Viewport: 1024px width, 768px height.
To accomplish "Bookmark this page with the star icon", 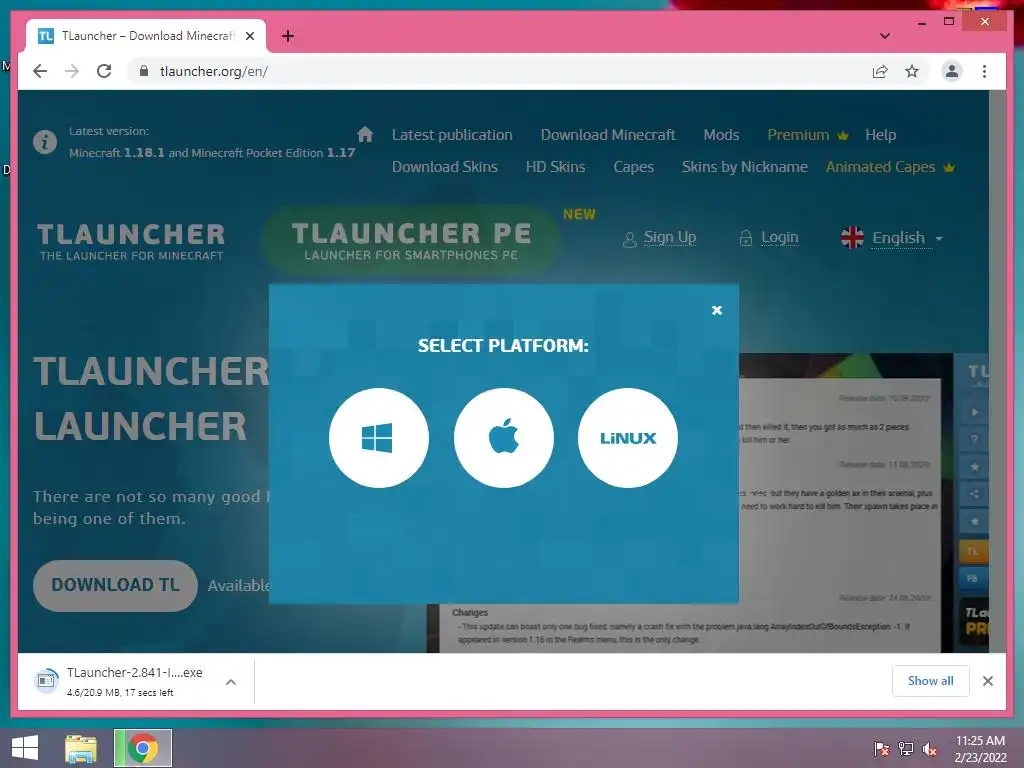I will (x=912, y=71).
